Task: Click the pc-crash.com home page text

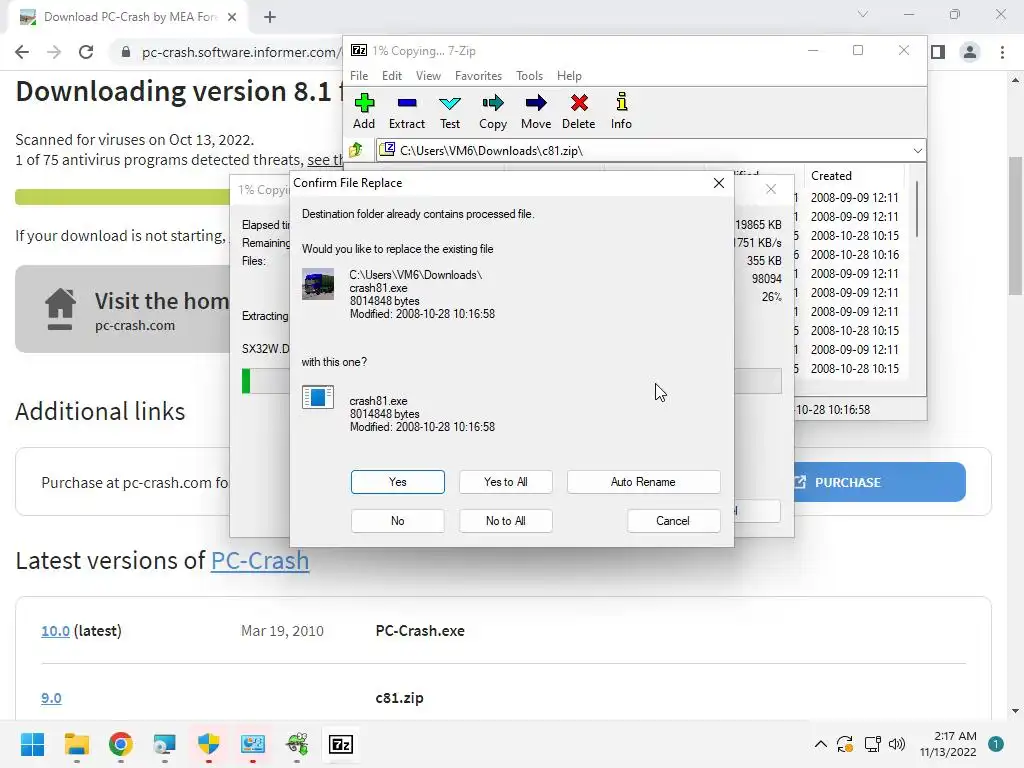Action: pos(135,325)
